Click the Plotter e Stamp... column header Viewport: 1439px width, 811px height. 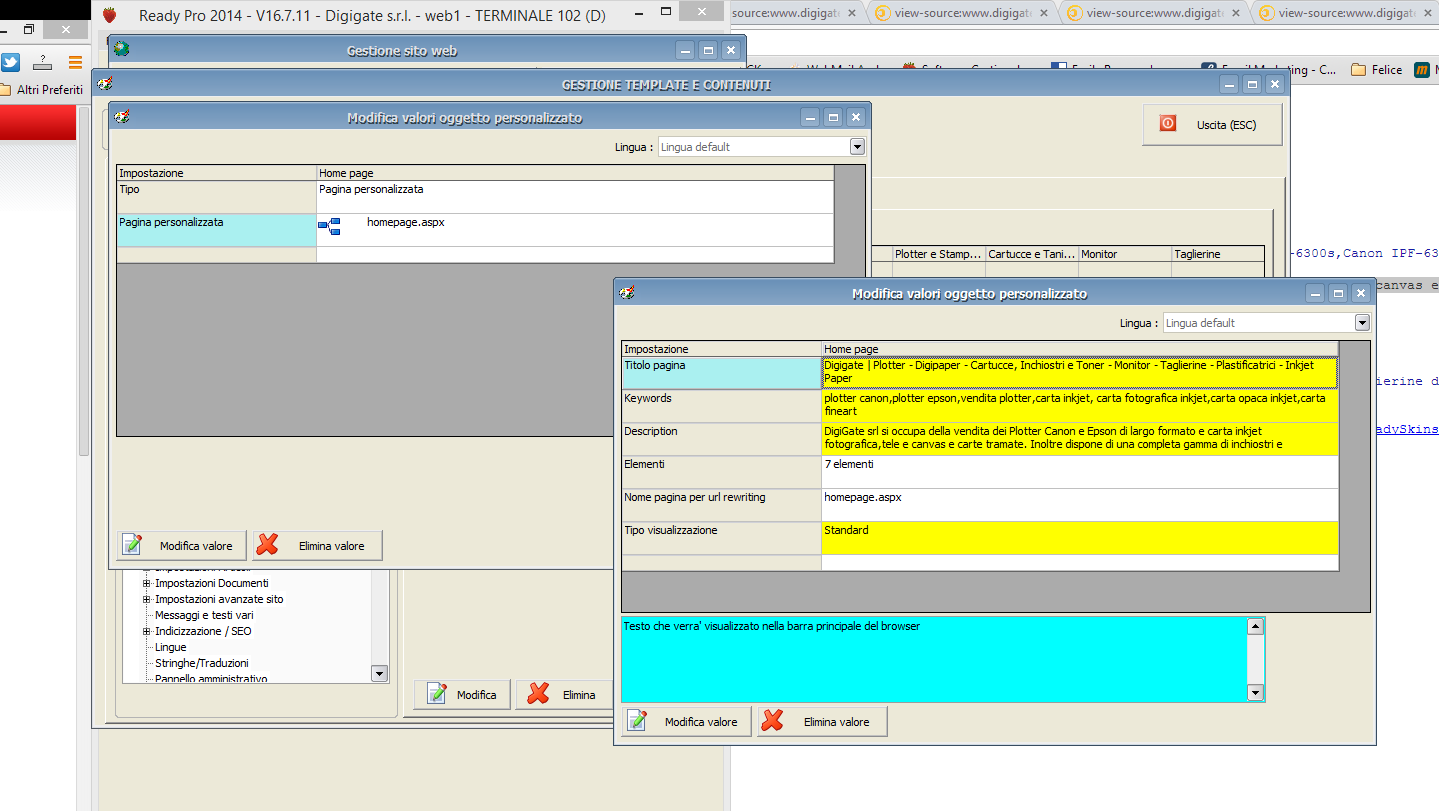(938, 254)
